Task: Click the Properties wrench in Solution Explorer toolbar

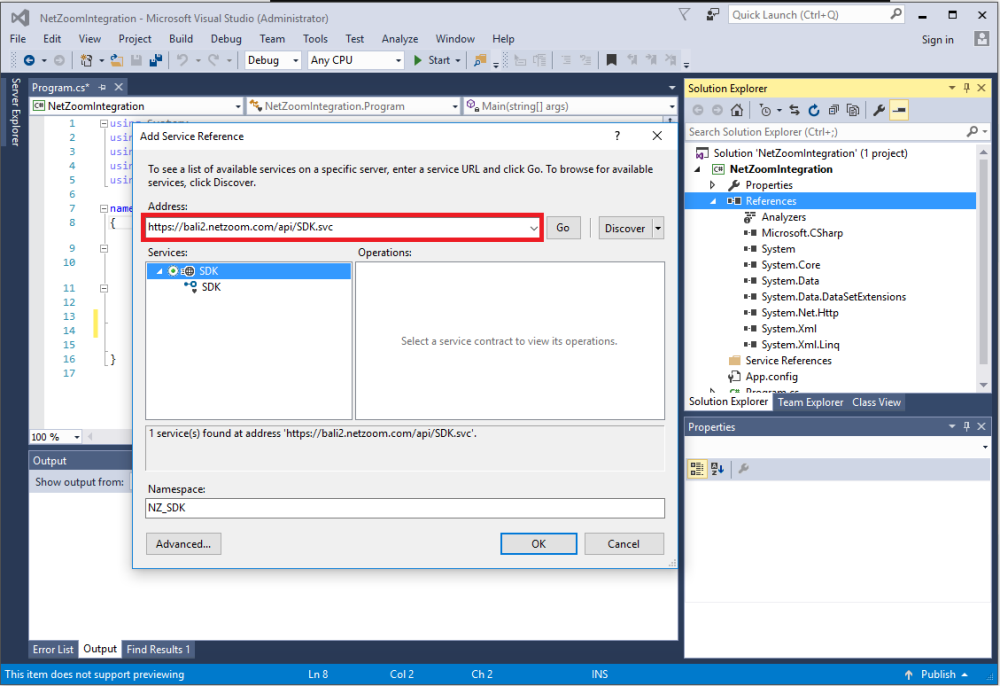Action: [879, 110]
